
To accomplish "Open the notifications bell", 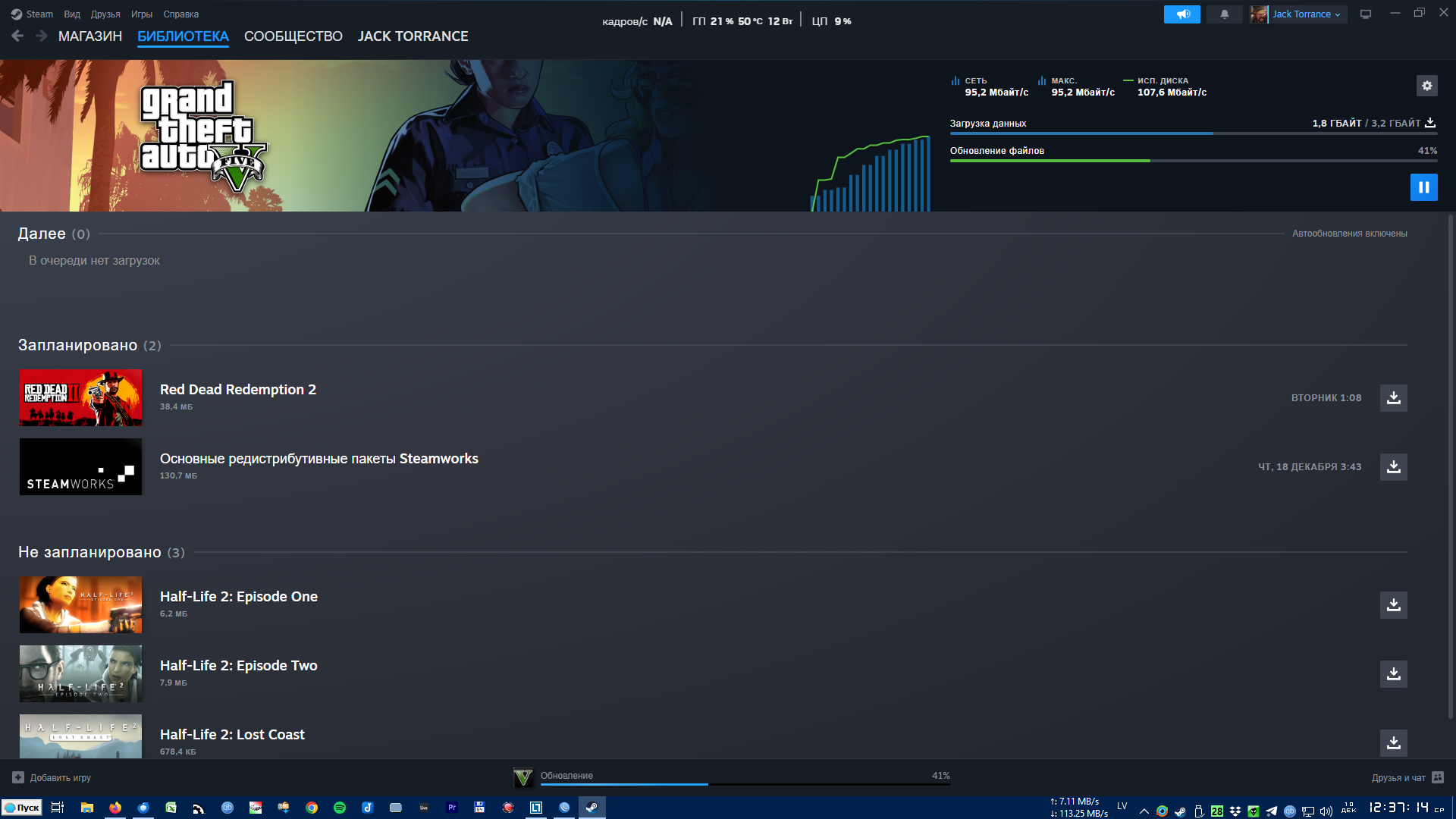I will coord(1224,14).
